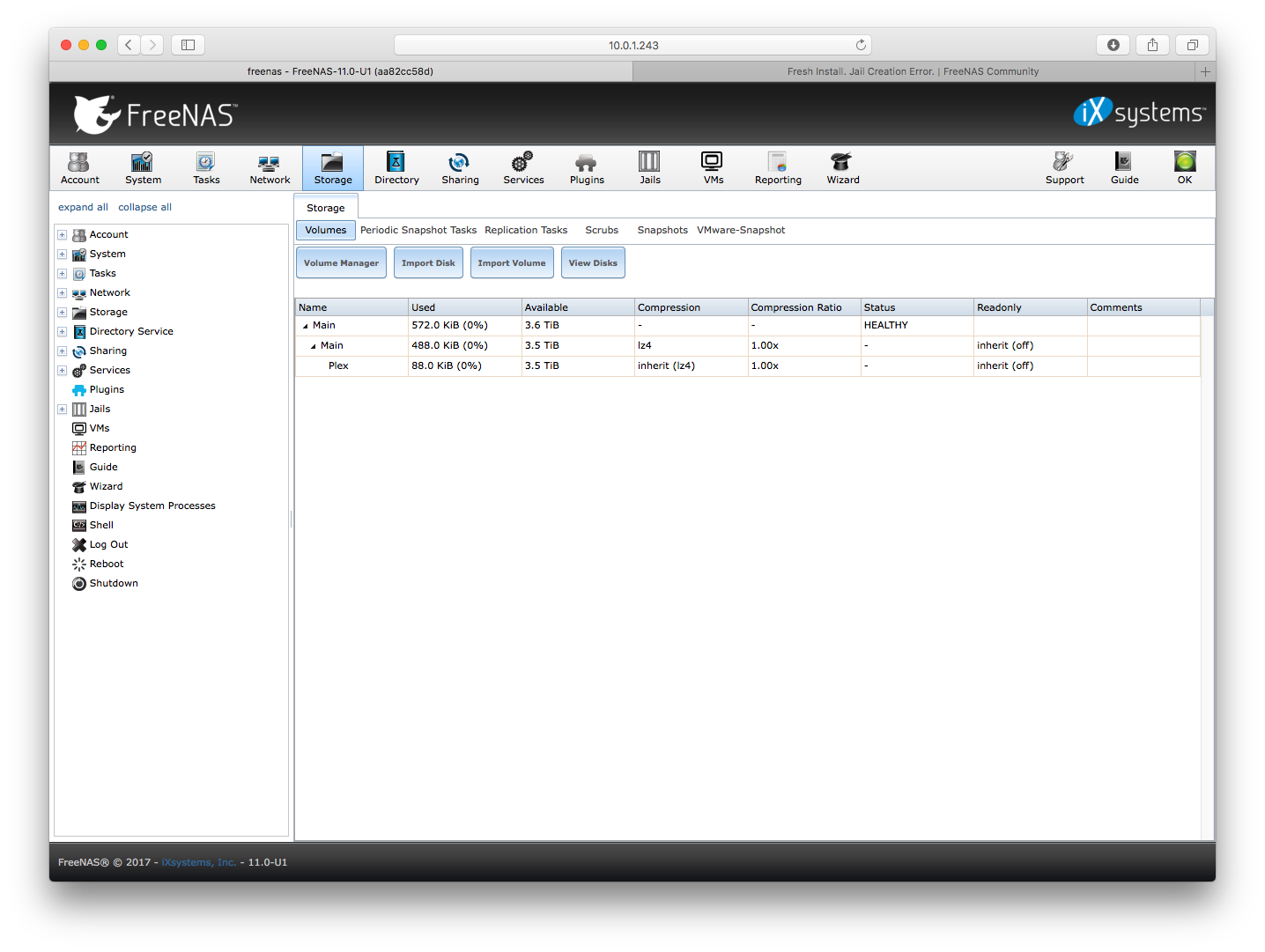Open Sharing toolbar icon
1265x952 pixels.
point(460,167)
